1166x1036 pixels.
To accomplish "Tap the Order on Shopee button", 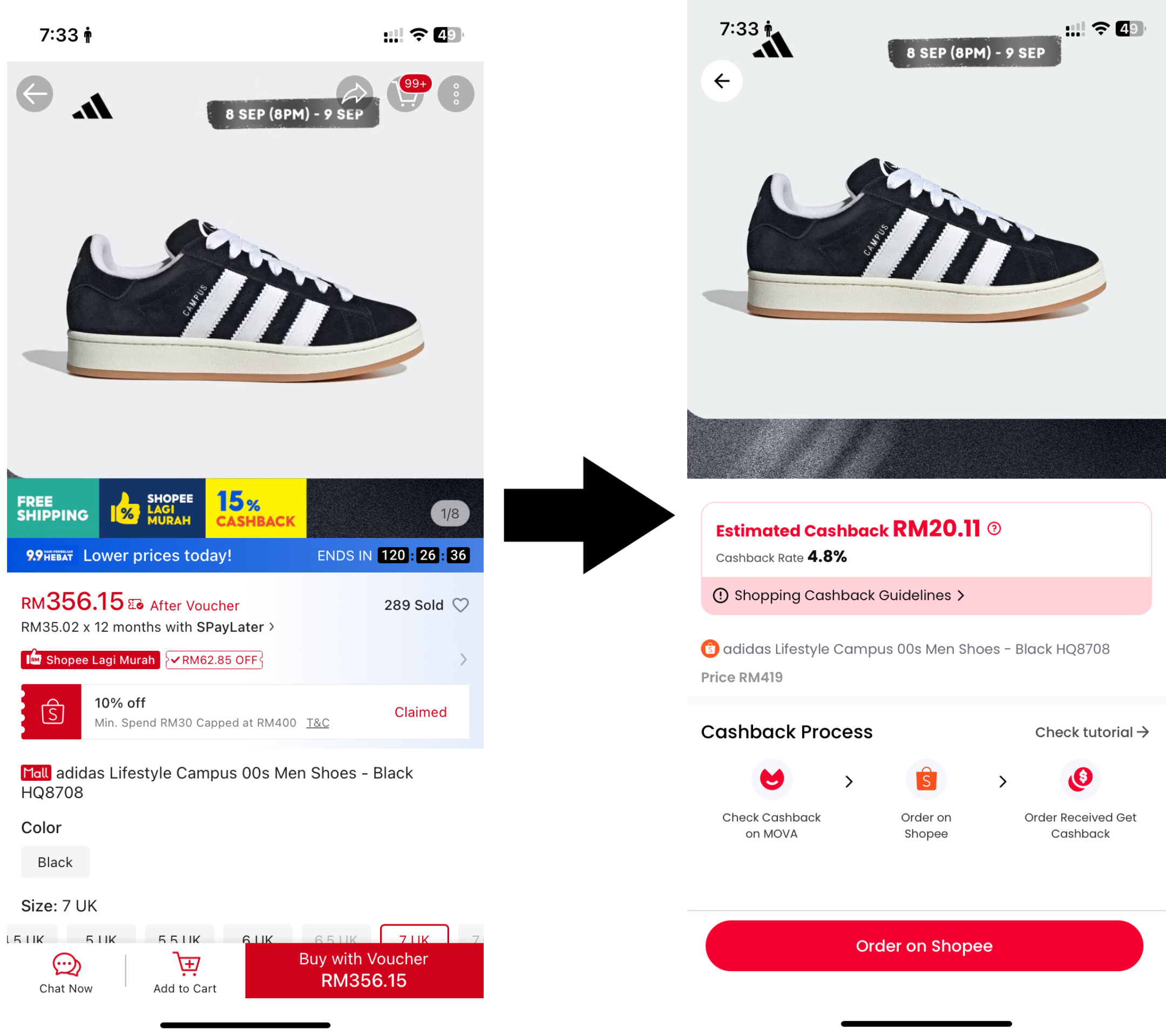I will pos(924,946).
